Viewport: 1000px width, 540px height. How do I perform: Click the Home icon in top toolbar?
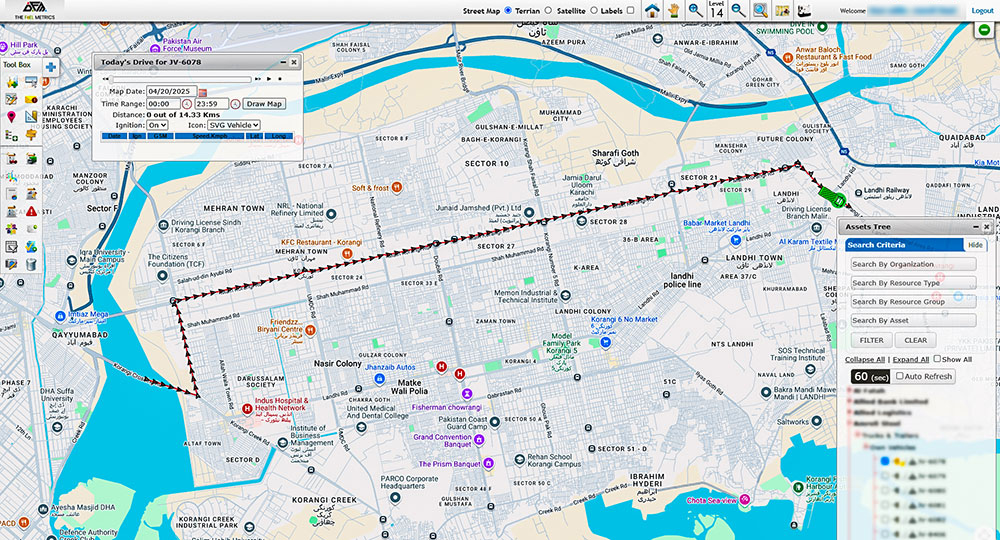(x=652, y=10)
